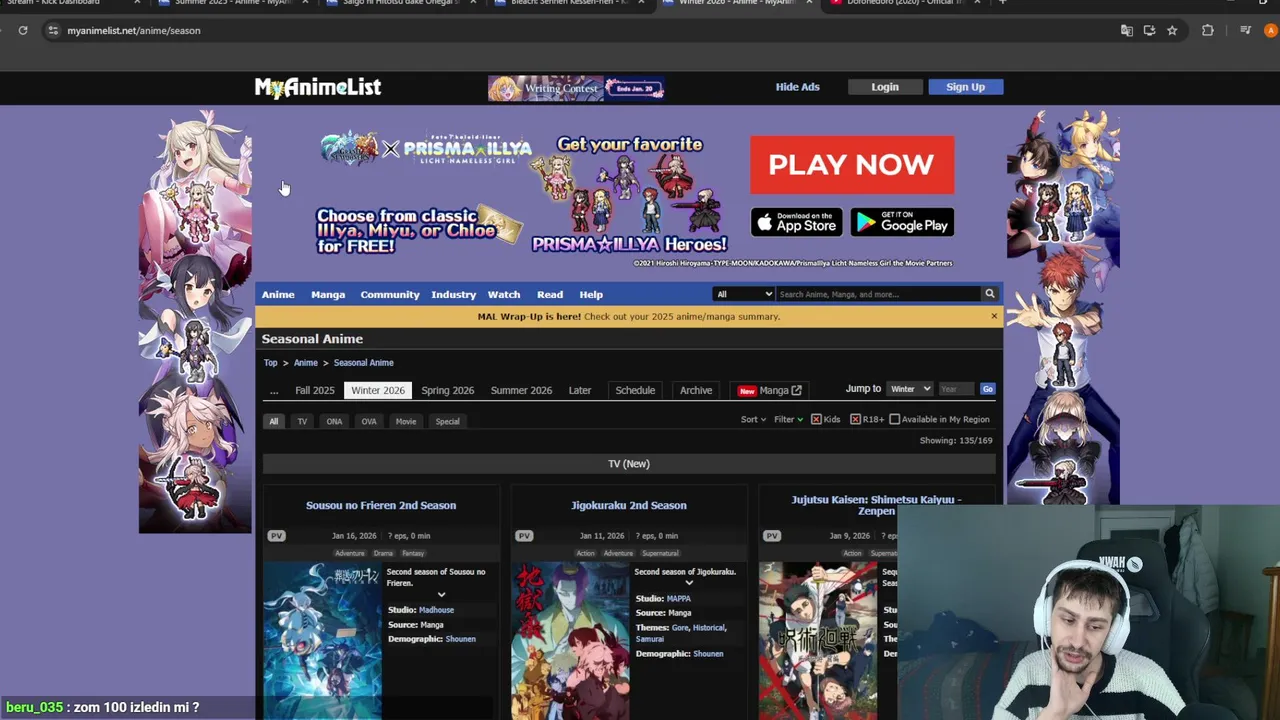1280x720 pixels.
Task: Filter by the ONA type tab
Action: 334,421
